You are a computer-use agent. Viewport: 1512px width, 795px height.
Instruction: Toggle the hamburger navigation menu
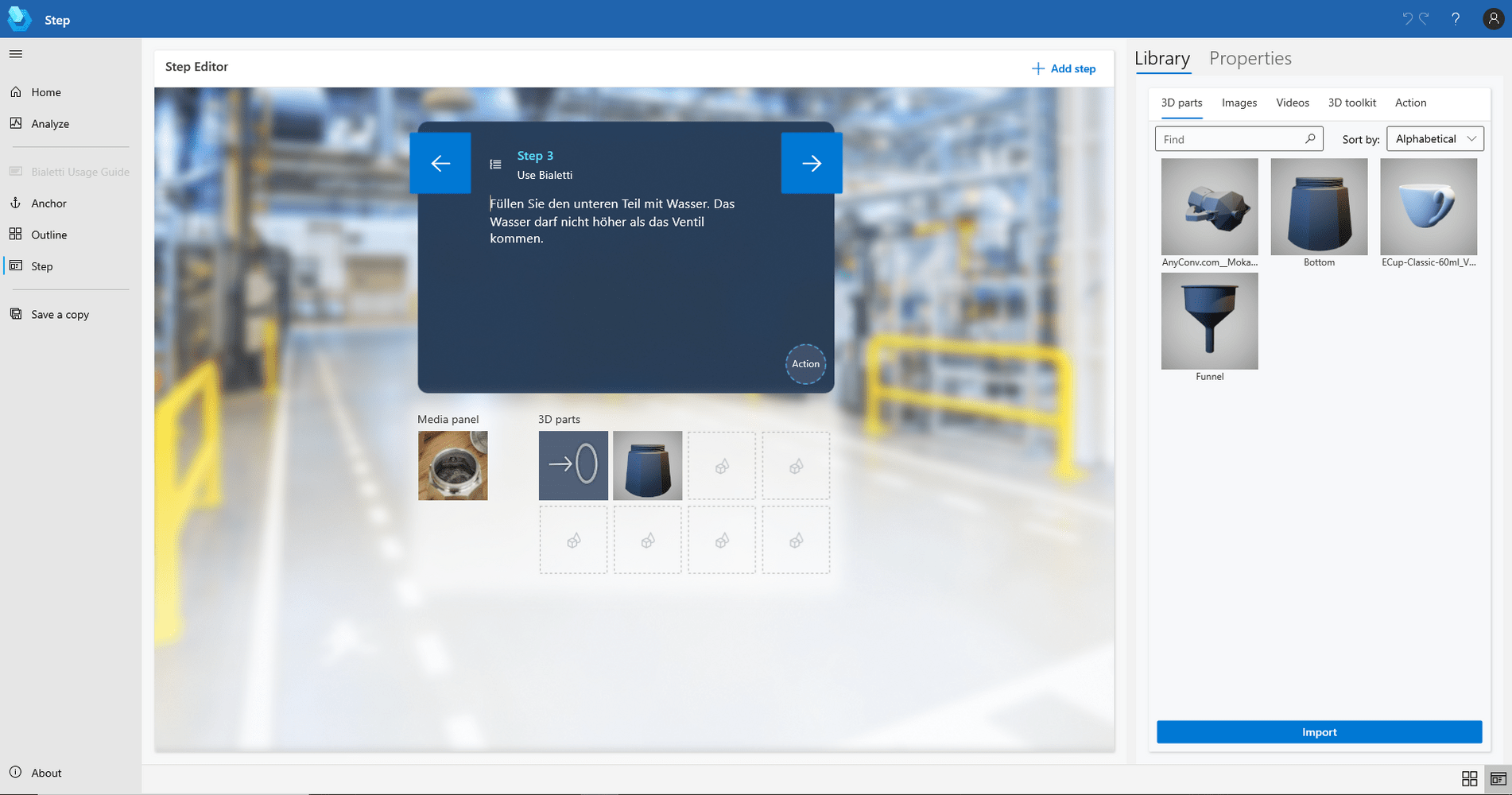(16, 54)
